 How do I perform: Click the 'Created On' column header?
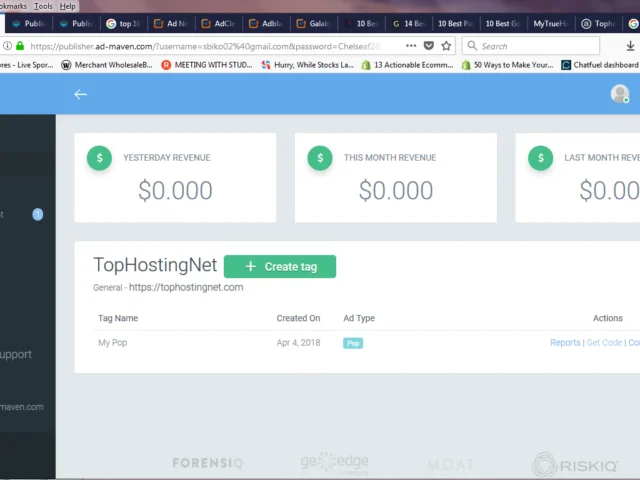[x=298, y=318]
